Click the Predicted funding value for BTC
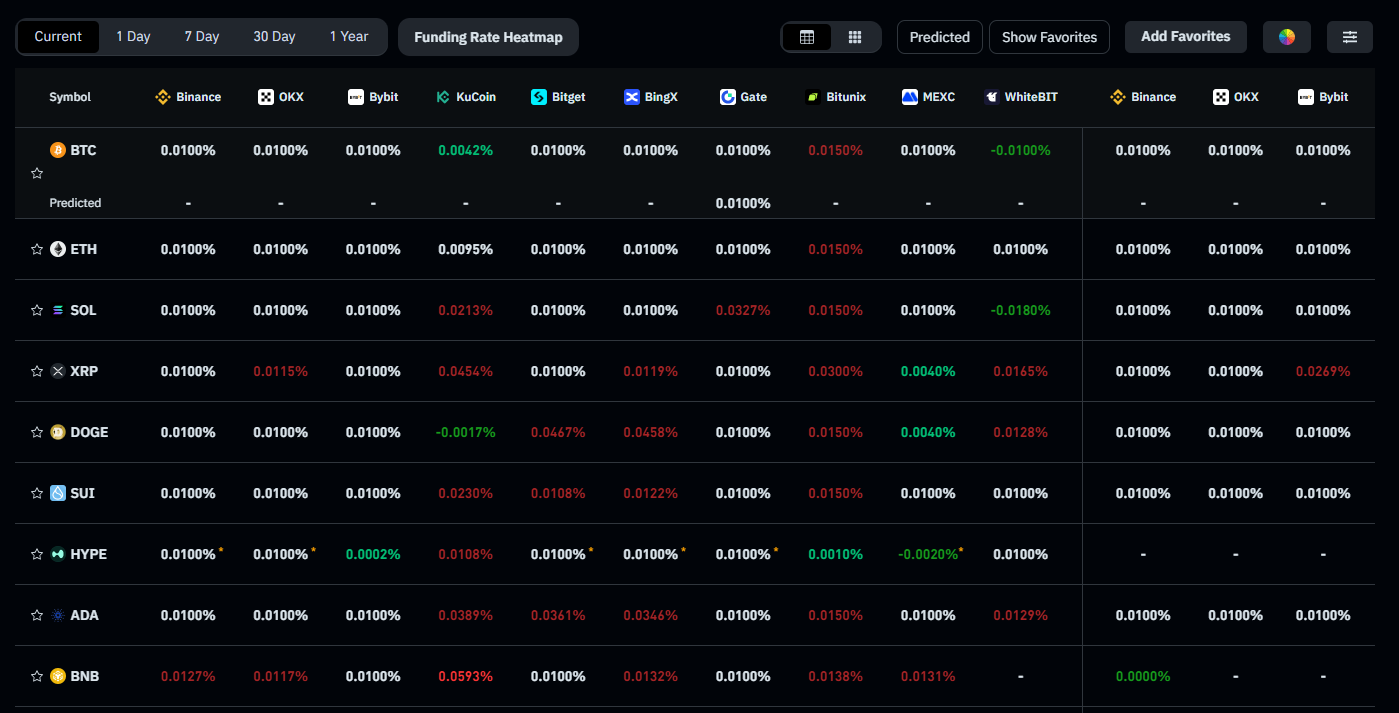 click(x=743, y=203)
